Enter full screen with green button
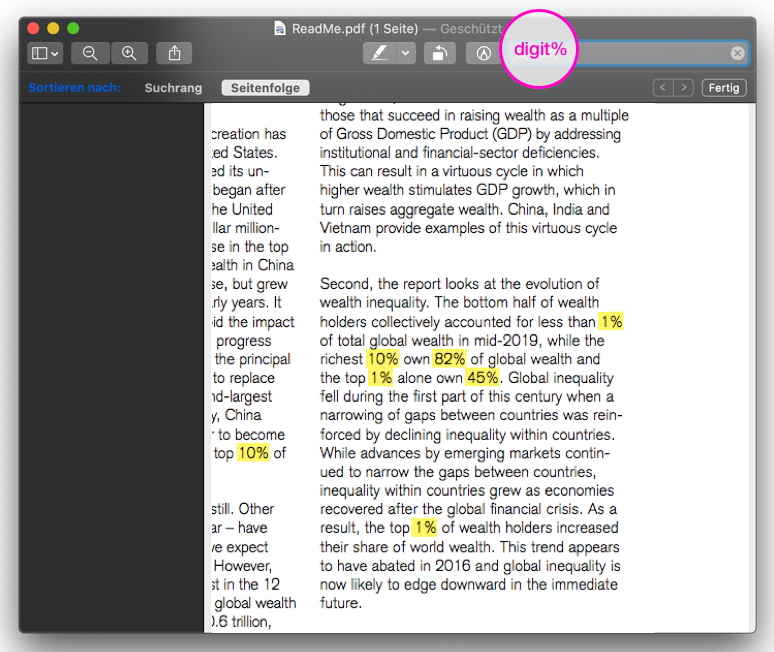The image size is (774, 652). point(73,28)
